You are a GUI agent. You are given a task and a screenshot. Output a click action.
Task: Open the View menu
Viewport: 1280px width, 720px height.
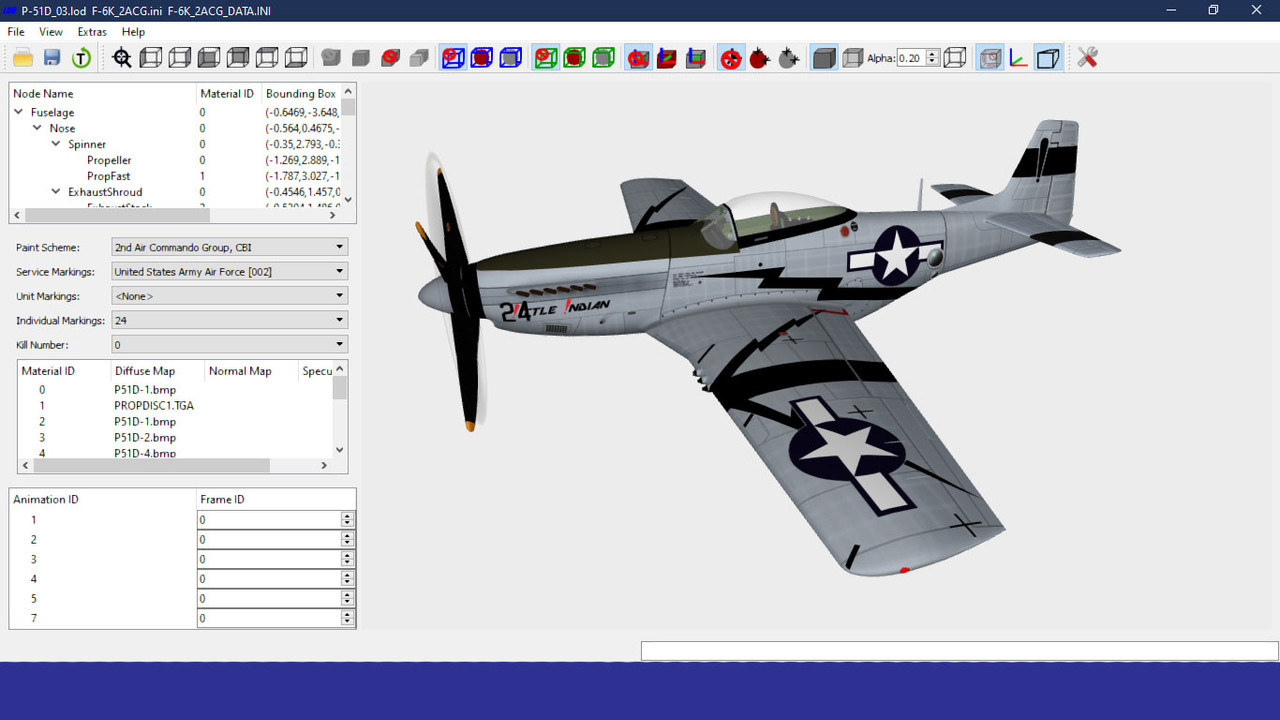pyautogui.click(x=50, y=32)
